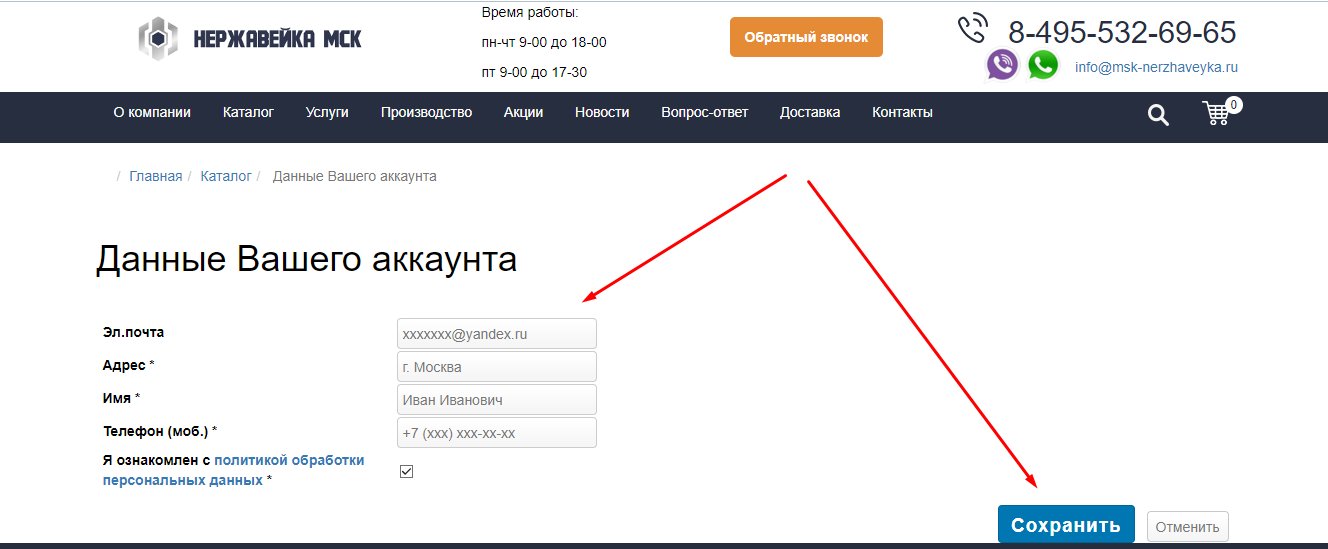The height and width of the screenshot is (549, 1328).
Task: Open the Viber contact icon
Action: point(1002,65)
